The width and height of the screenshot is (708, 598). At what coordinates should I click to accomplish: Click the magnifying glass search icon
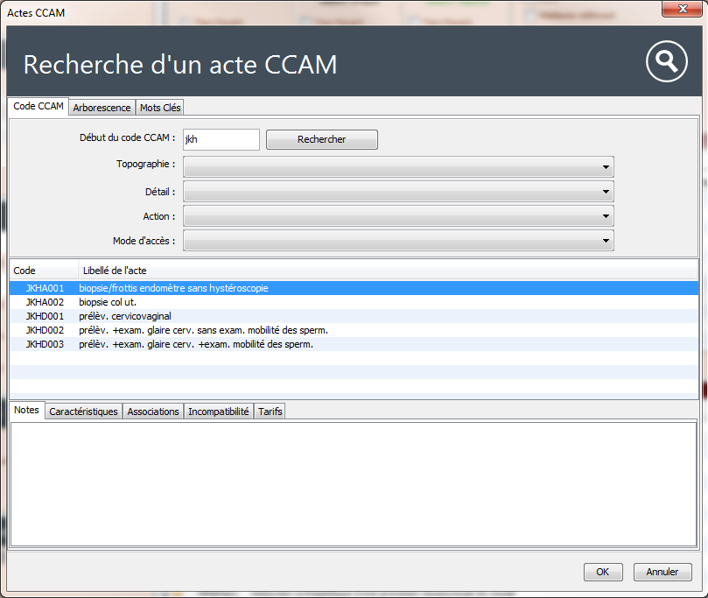coord(666,62)
